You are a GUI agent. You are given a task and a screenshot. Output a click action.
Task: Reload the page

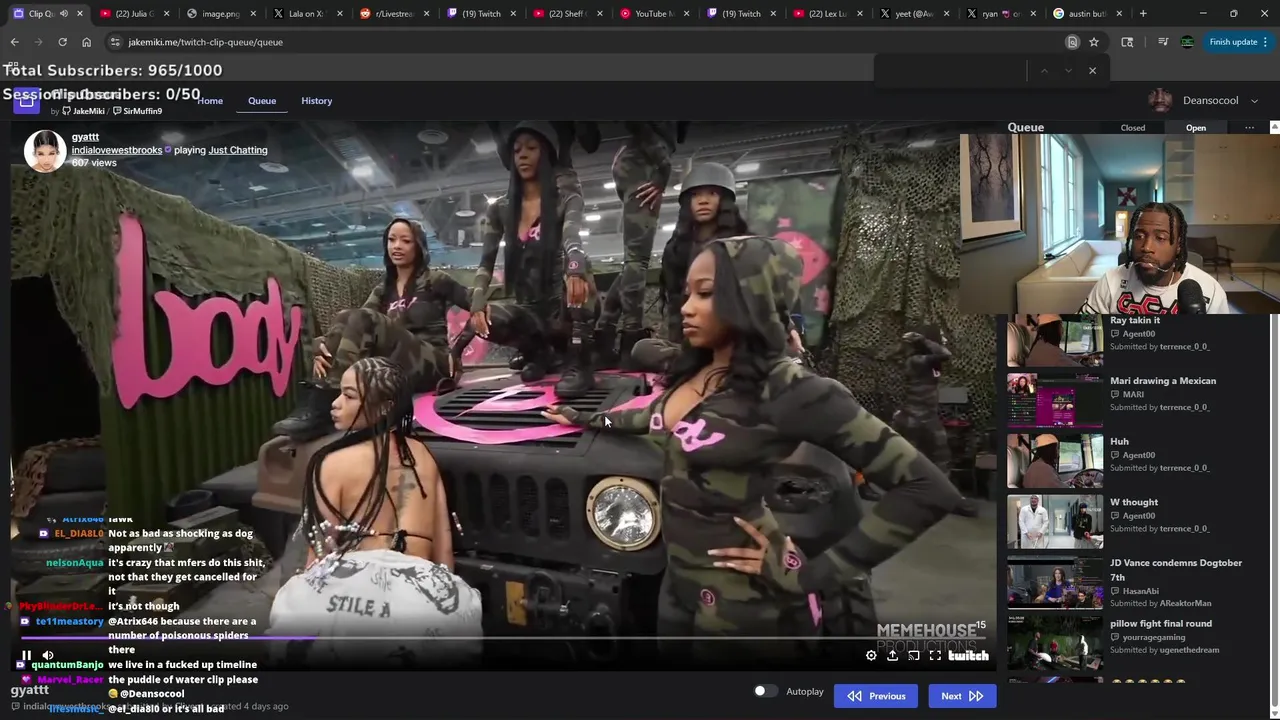(x=62, y=42)
